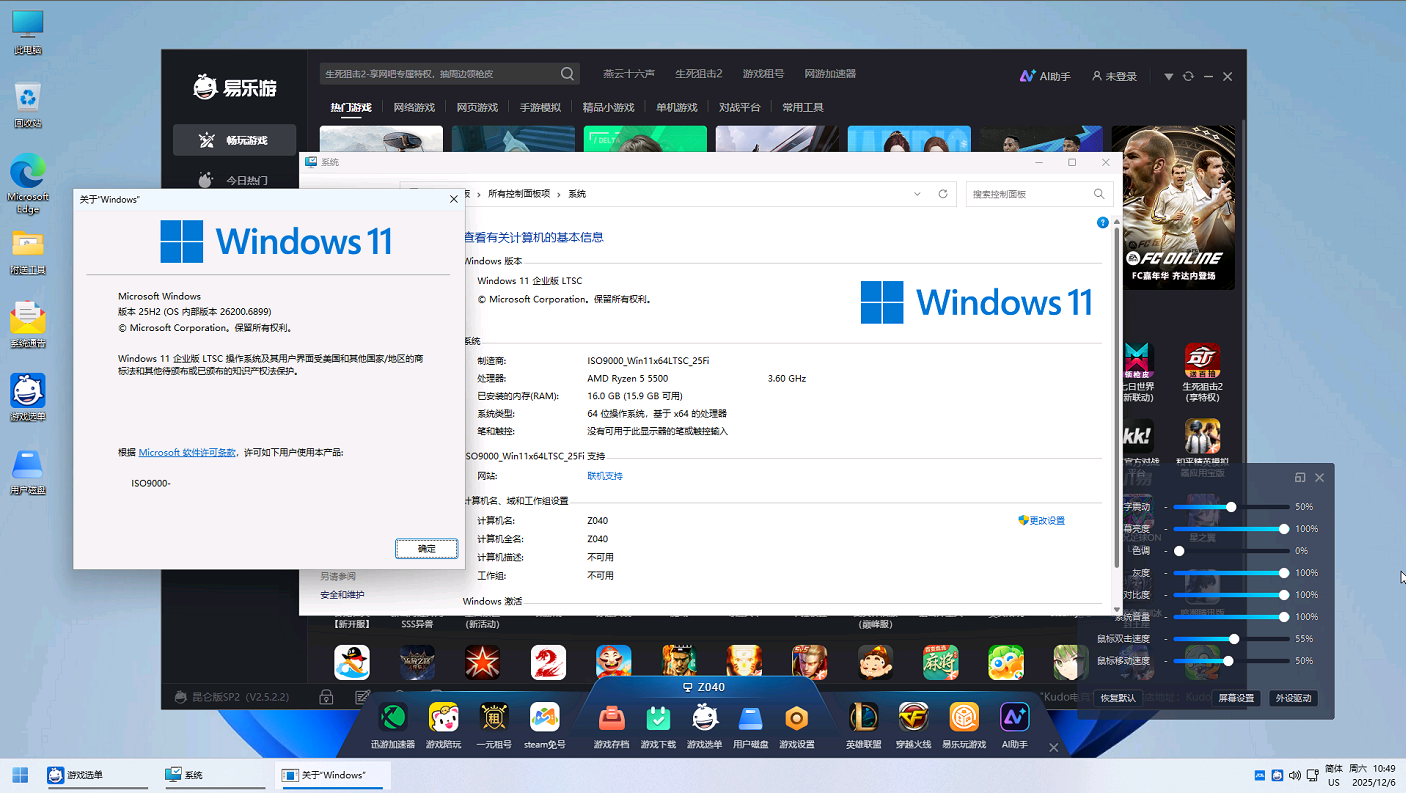
Task: Launch 英雄联盟 from the dock
Action: tap(862, 718)
